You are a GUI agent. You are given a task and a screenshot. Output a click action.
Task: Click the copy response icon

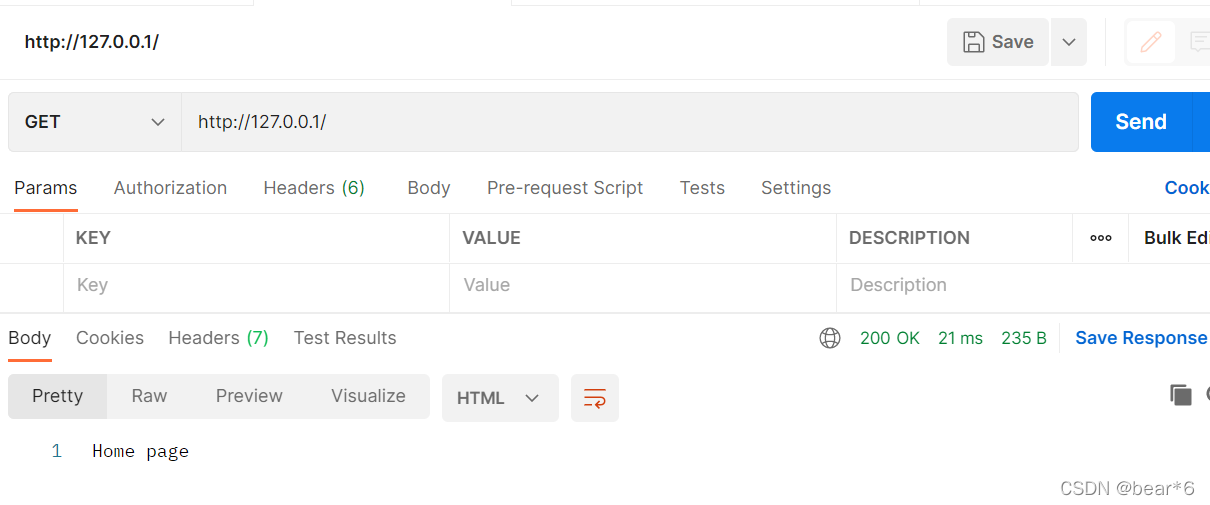[1181, 395]
